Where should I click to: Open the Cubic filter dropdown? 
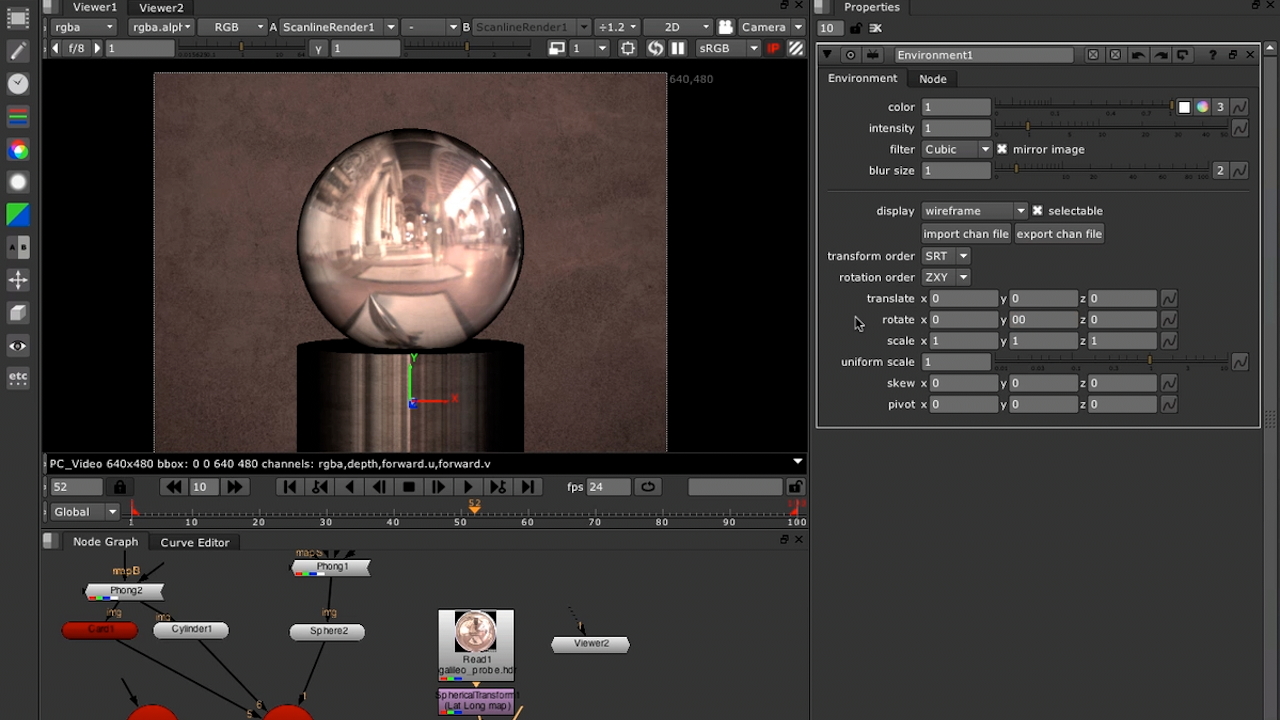pyautogui.click(x=956, y=149)
